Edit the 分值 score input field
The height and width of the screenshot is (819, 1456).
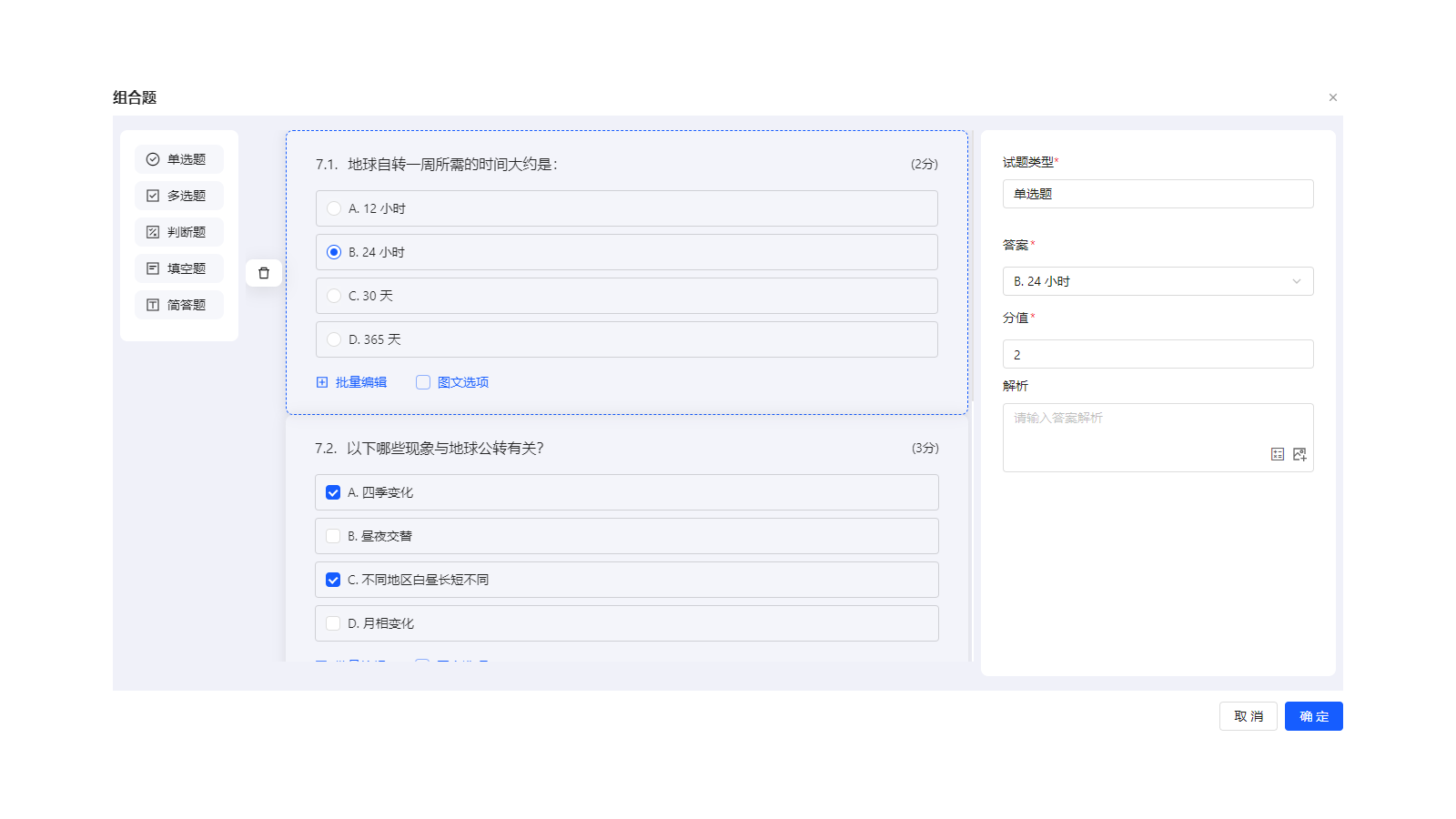1158,354
